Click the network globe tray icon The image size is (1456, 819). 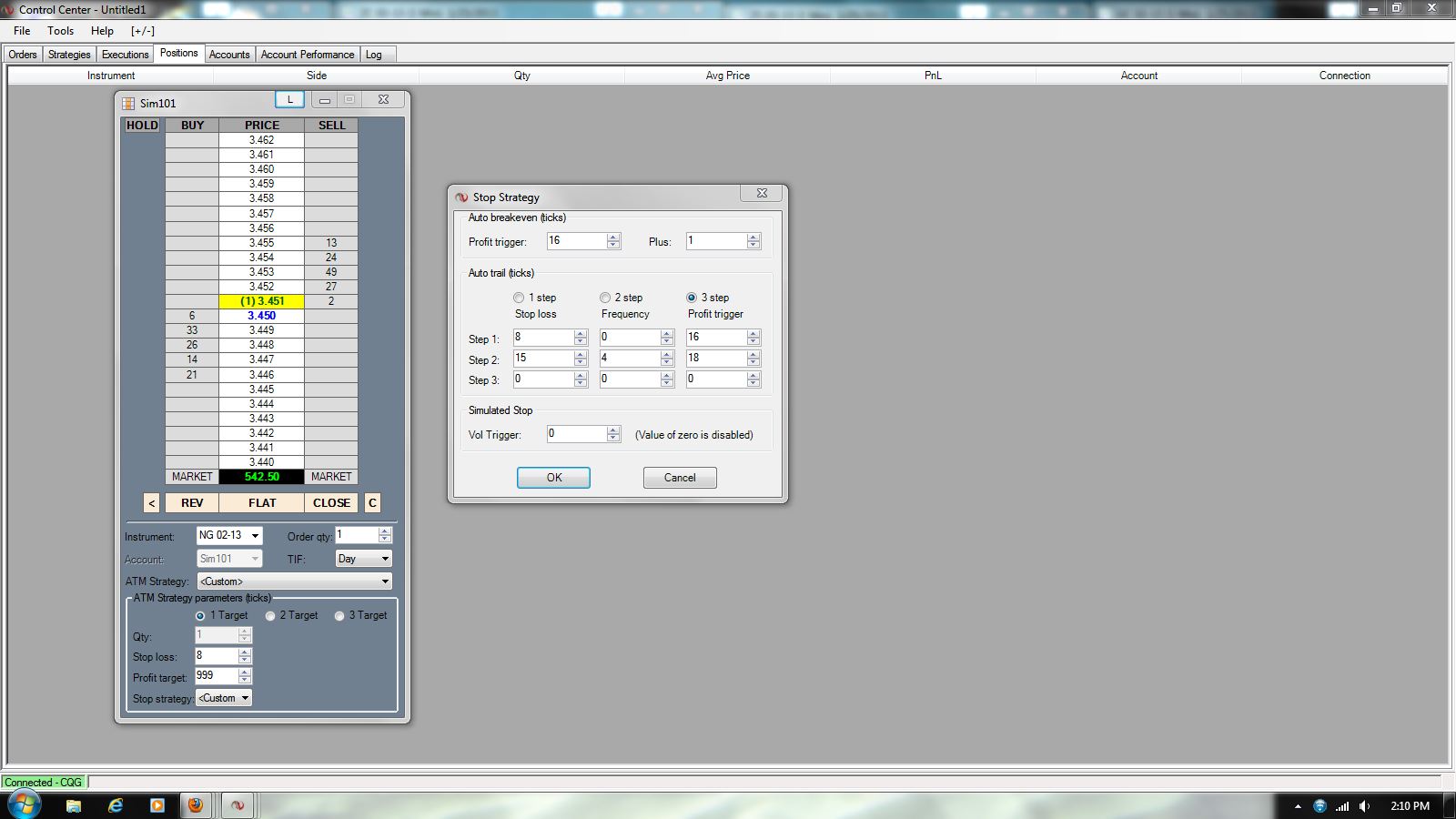(1319, 806)
